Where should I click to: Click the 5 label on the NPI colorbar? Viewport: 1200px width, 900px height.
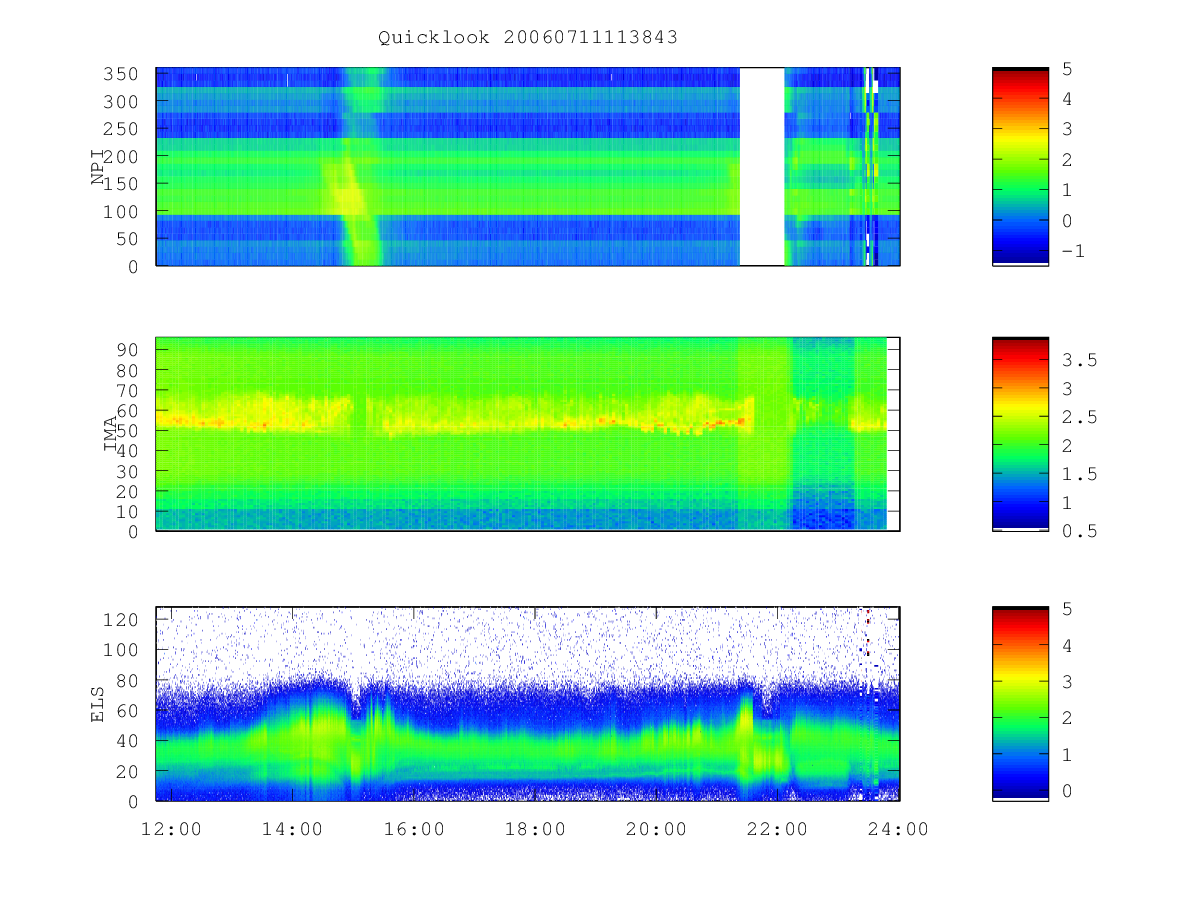click(x=1067, y=69)
